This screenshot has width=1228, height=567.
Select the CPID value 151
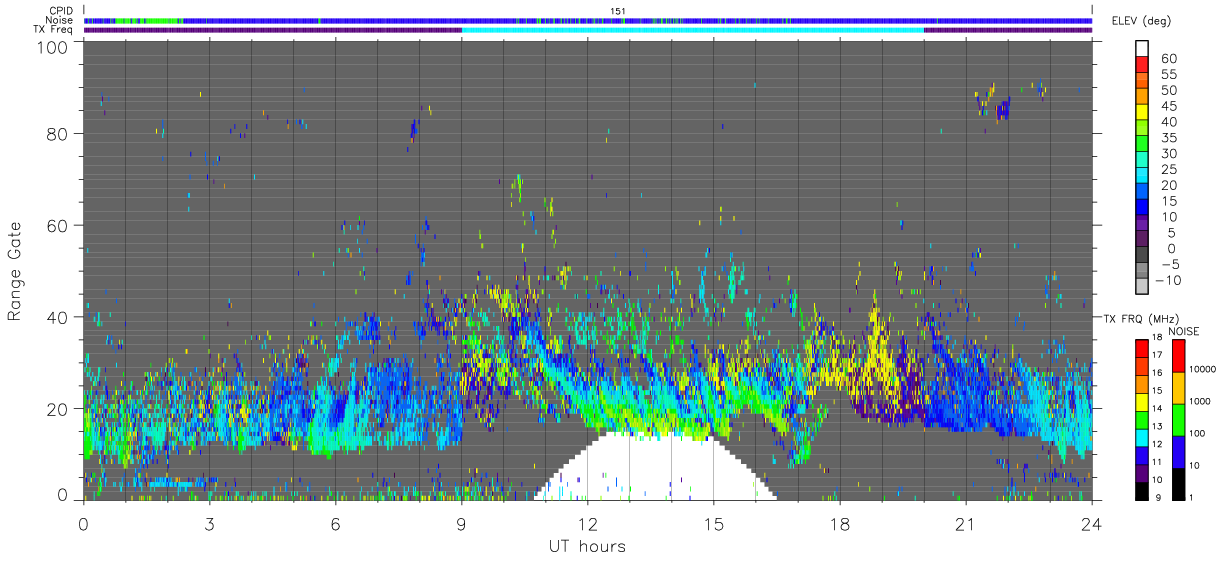click(617, 11)
